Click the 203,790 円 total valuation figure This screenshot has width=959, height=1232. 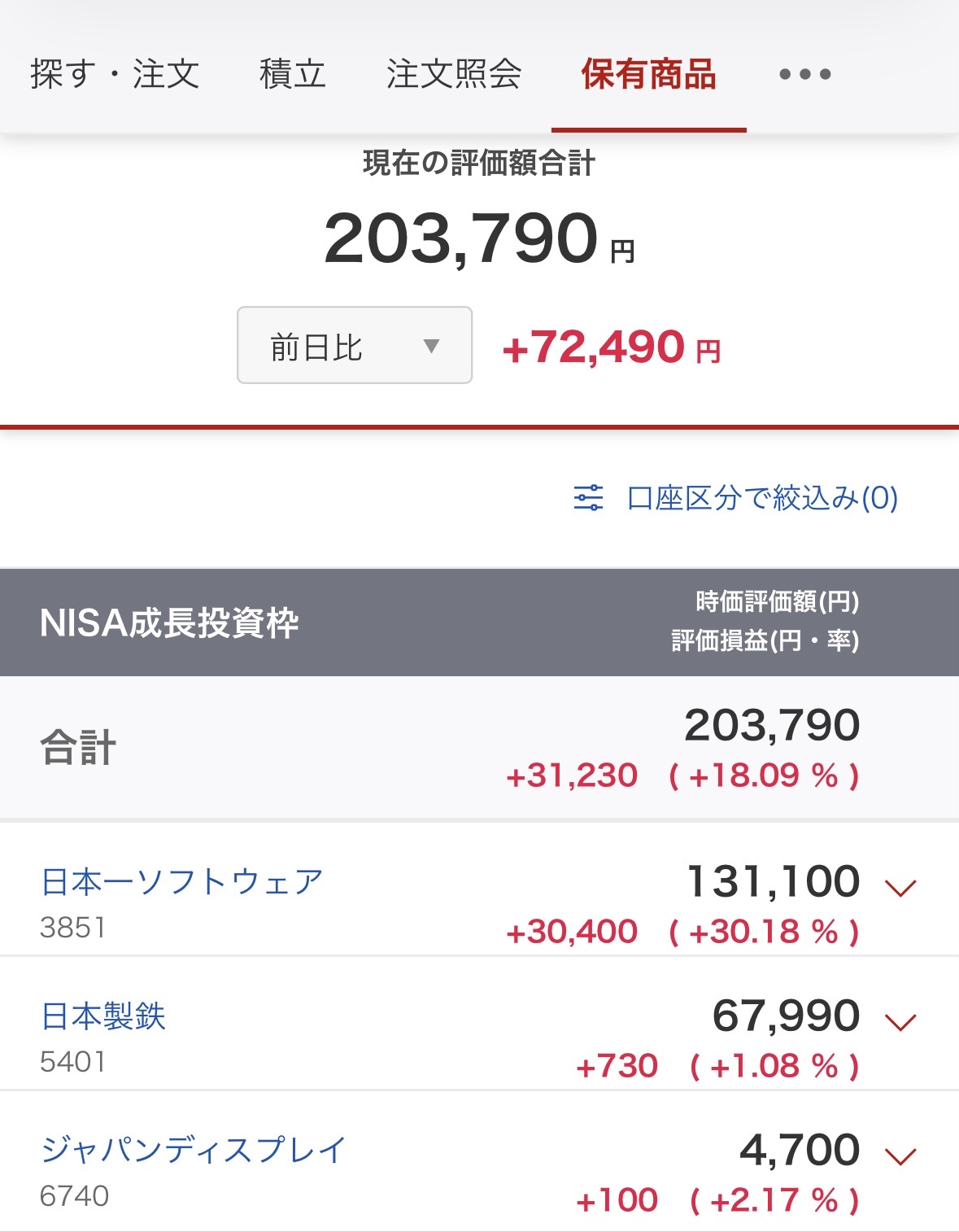479,238
